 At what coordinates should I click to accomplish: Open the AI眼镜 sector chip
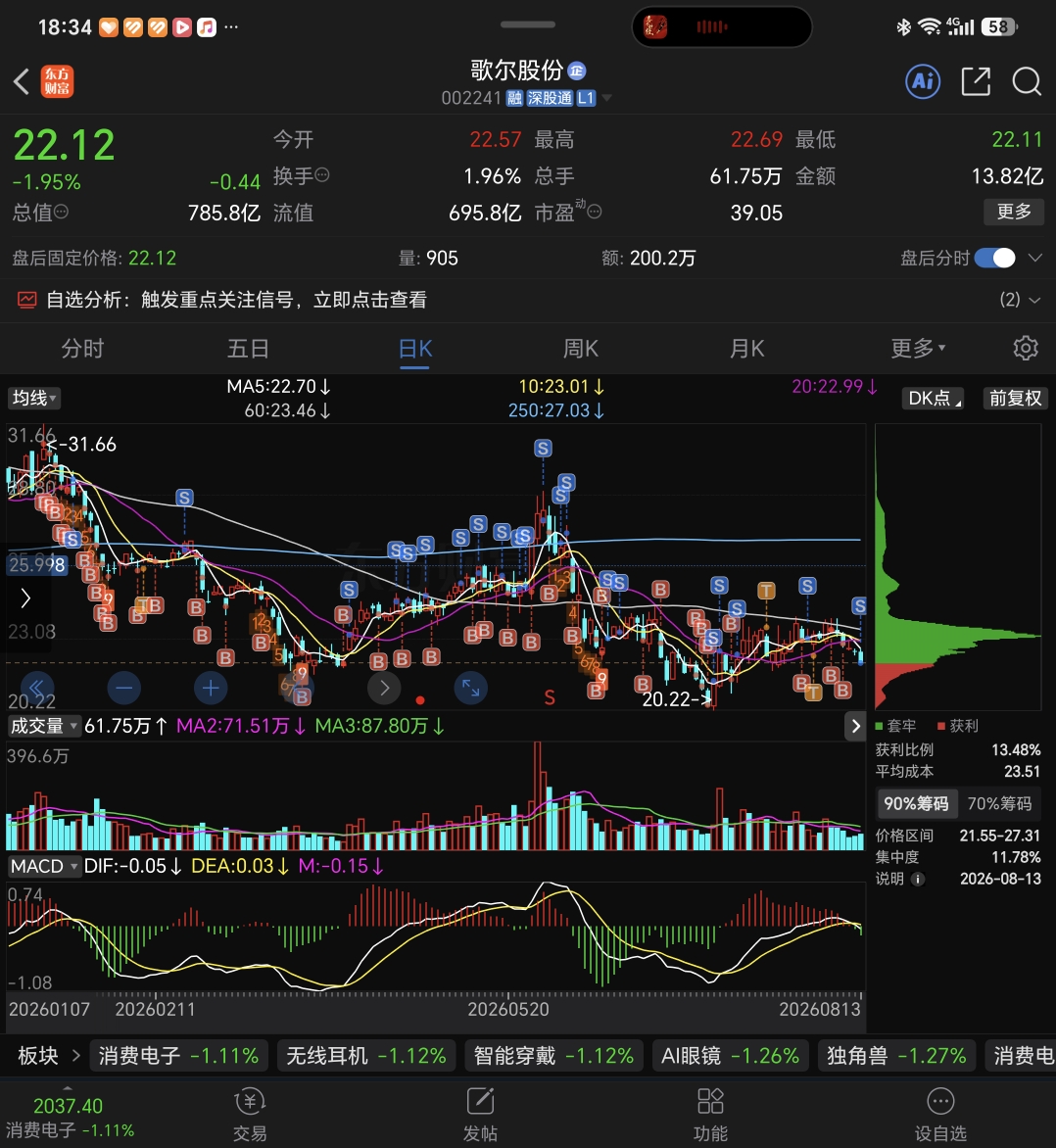tap(730, 1056)
